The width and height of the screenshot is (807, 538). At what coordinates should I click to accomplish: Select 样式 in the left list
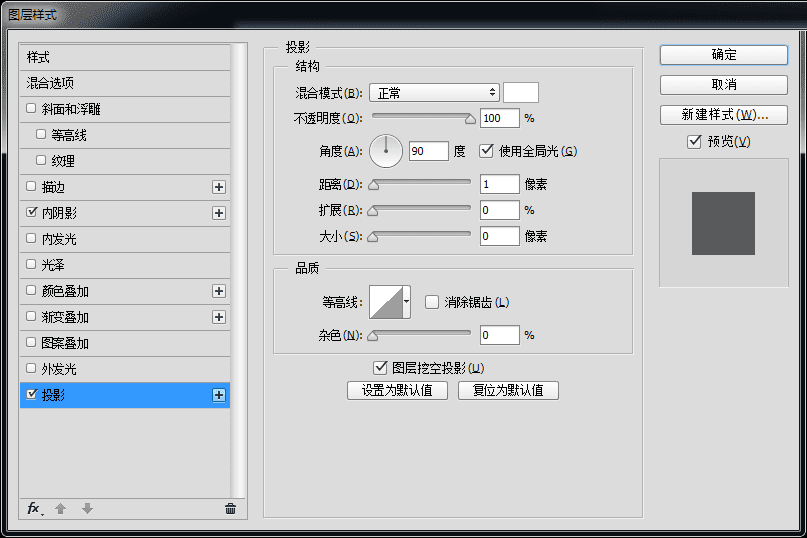125,57
